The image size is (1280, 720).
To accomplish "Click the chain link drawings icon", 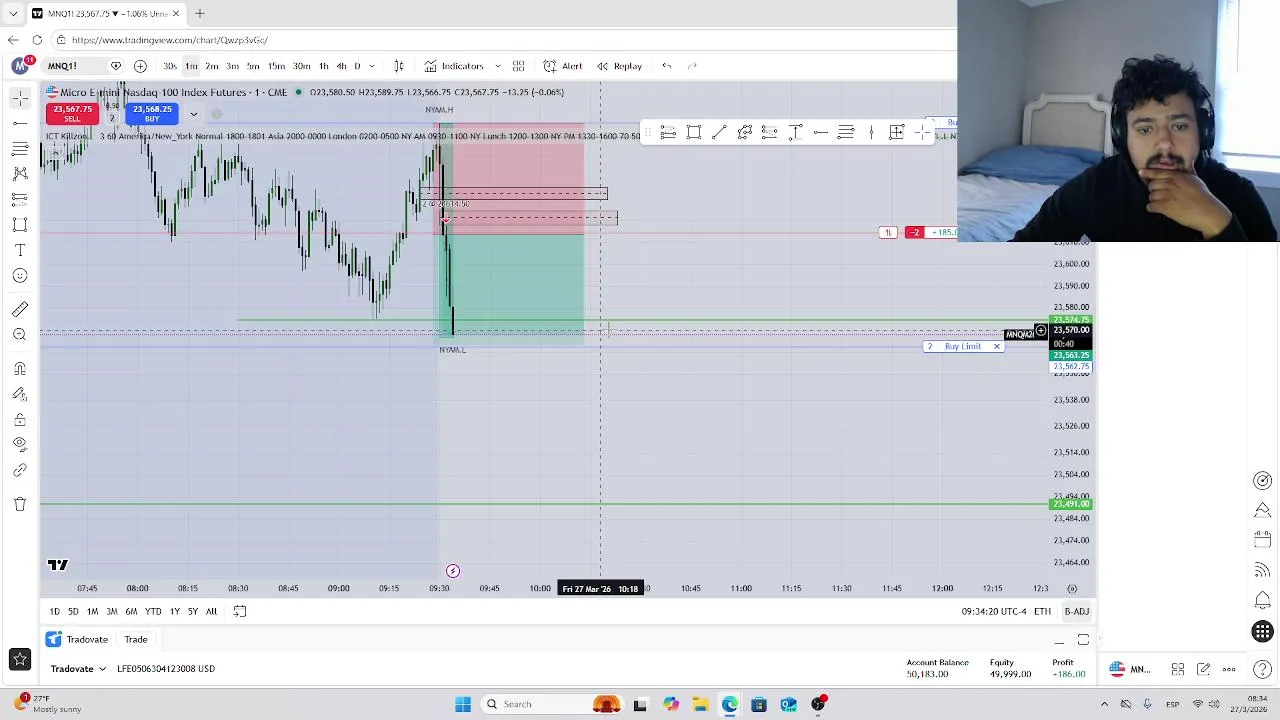I will click(20, 470).
